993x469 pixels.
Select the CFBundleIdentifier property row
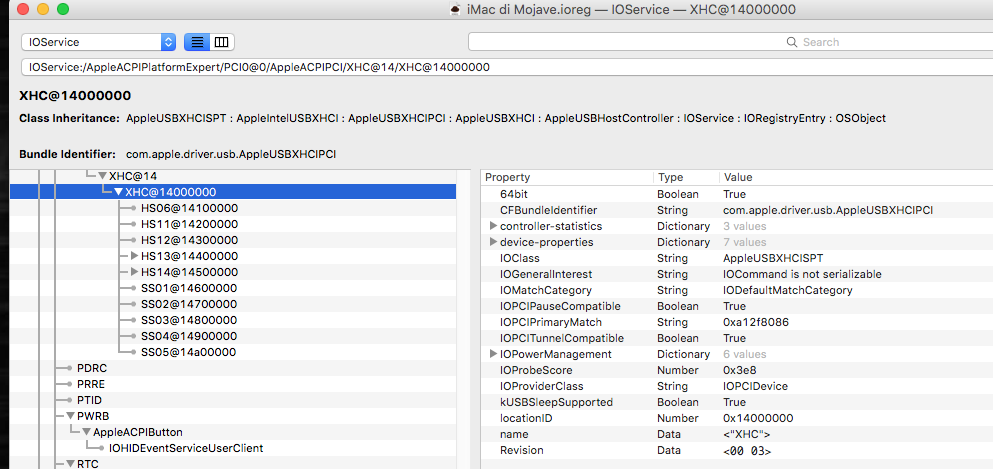[737, 210]
